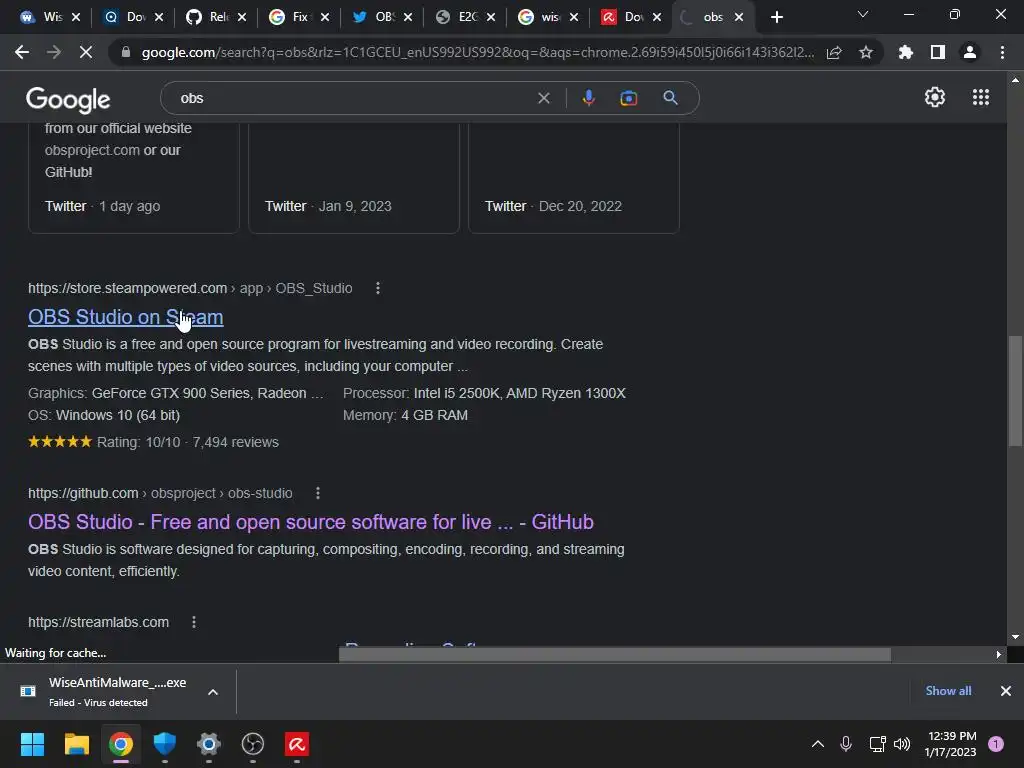Click the https://streamlabs.com URL text
The height and width of the screenshot is (768, 1024).
pyautogui.click(x=98, y=622)
